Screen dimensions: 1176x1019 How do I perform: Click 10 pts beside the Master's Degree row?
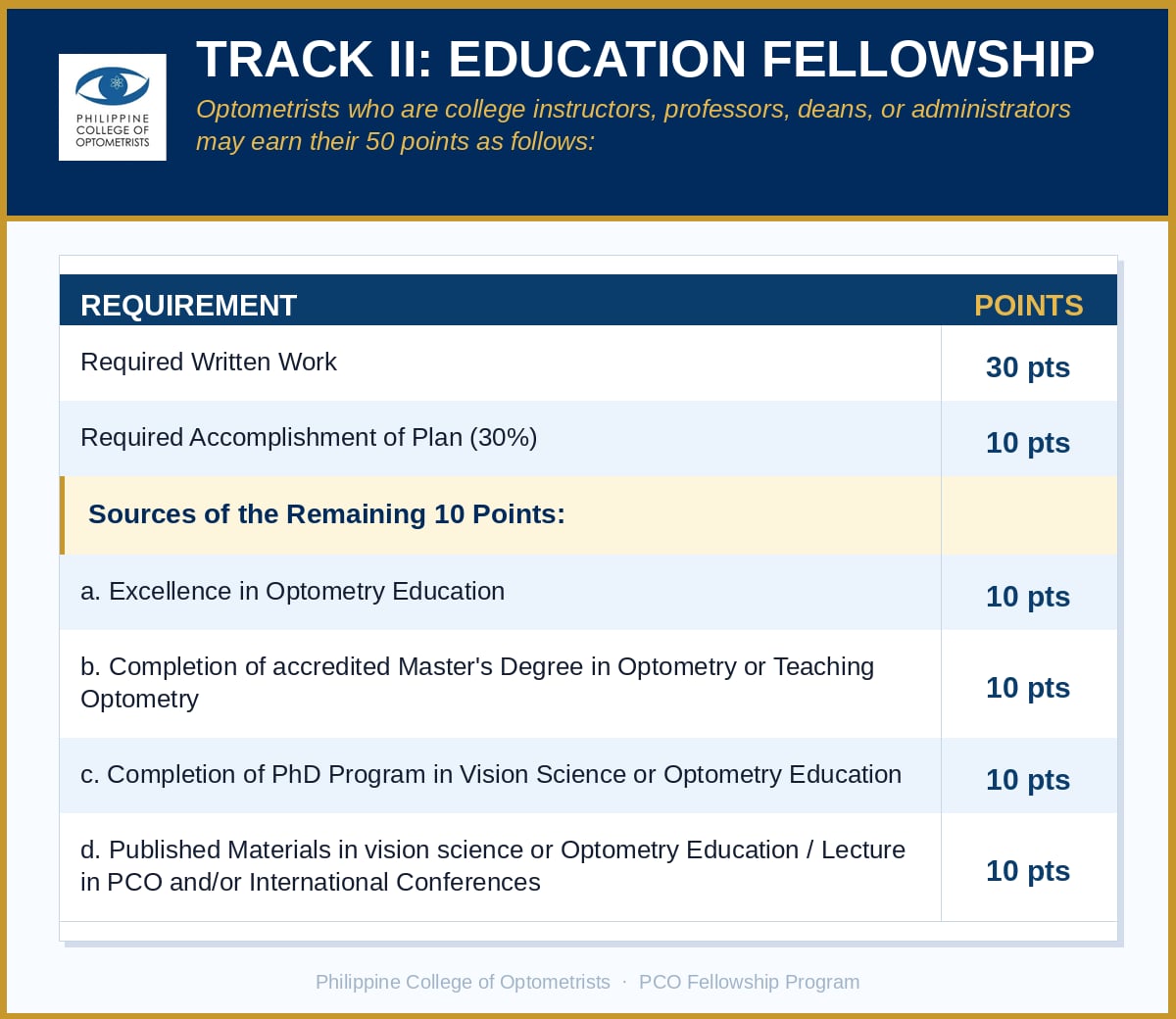pyautogui.click(x=1028, y=688)
